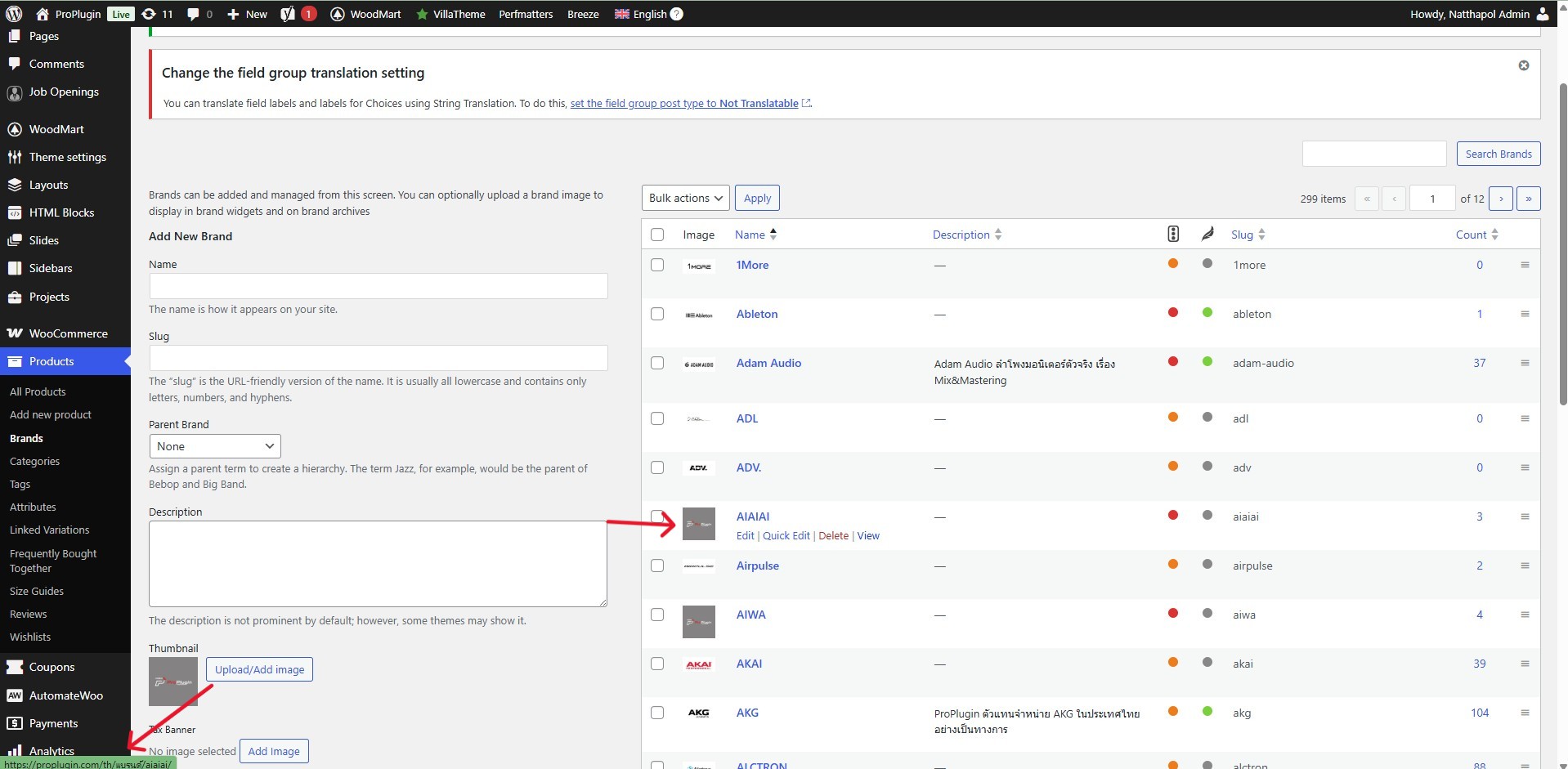Viewport: 1568px width, 769px height.
Task: Tick the checkbox for Adam Audio
Action: (x=657, y=363)
